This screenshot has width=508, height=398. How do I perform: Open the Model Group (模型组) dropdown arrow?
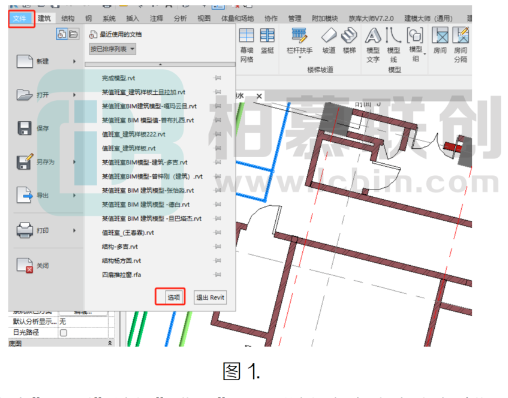coord(425,54)
